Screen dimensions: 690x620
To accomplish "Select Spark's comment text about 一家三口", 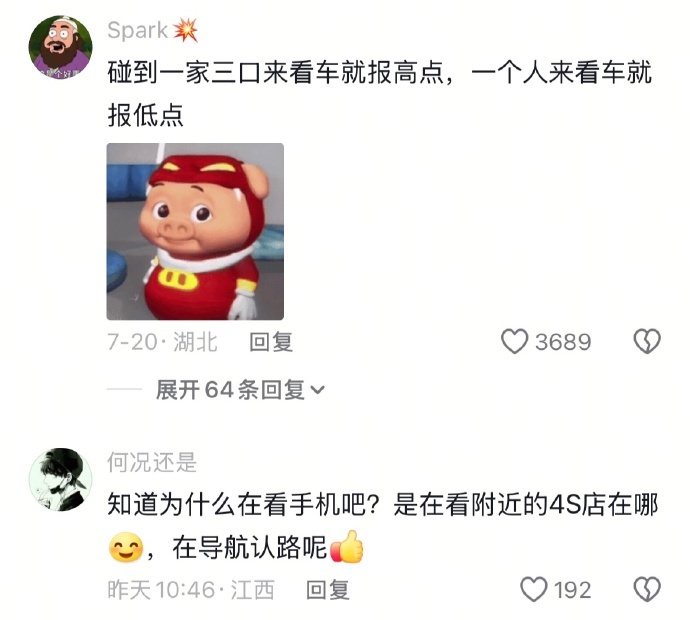I will click(x=379, y=94).
